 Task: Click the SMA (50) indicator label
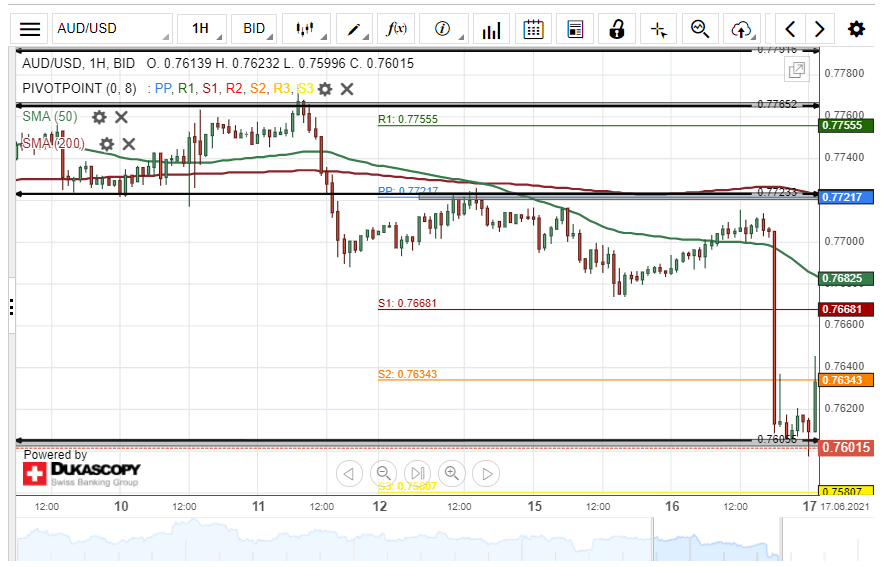coord(50,117)
